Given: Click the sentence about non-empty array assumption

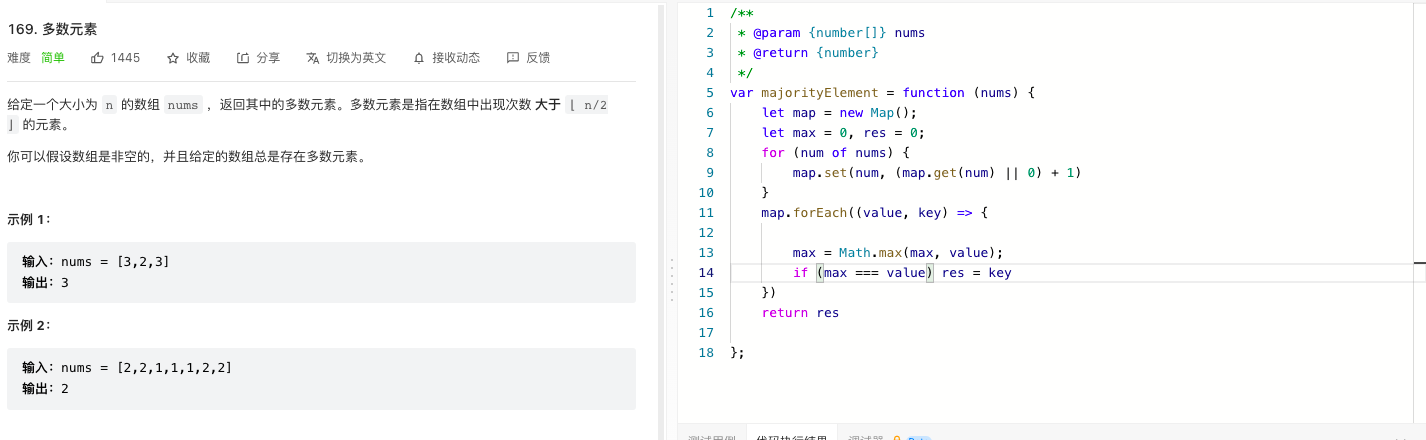Looking at the screenshot, I should pos(186,157).
